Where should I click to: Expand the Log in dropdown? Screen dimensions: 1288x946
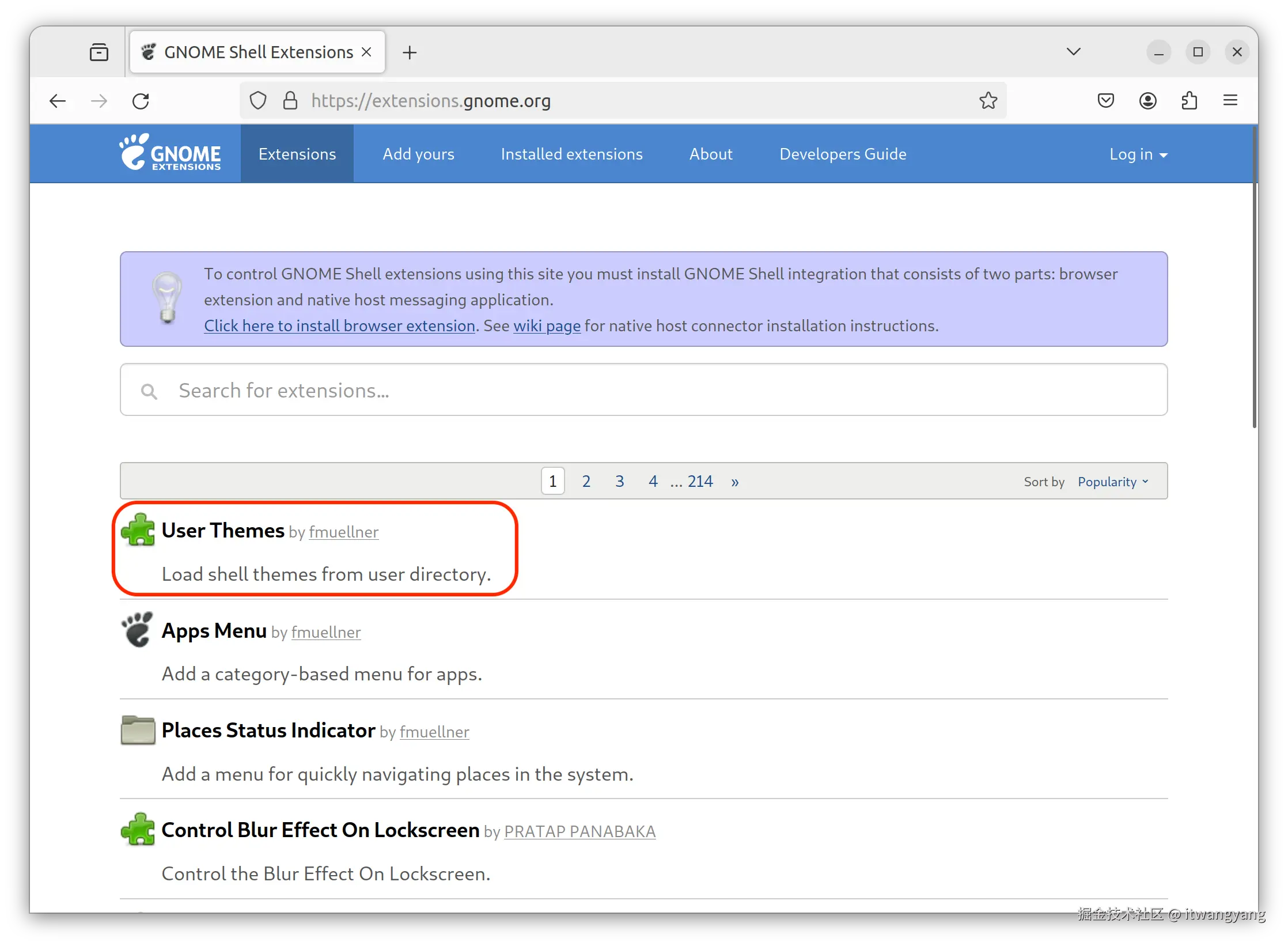[1138, 154]
